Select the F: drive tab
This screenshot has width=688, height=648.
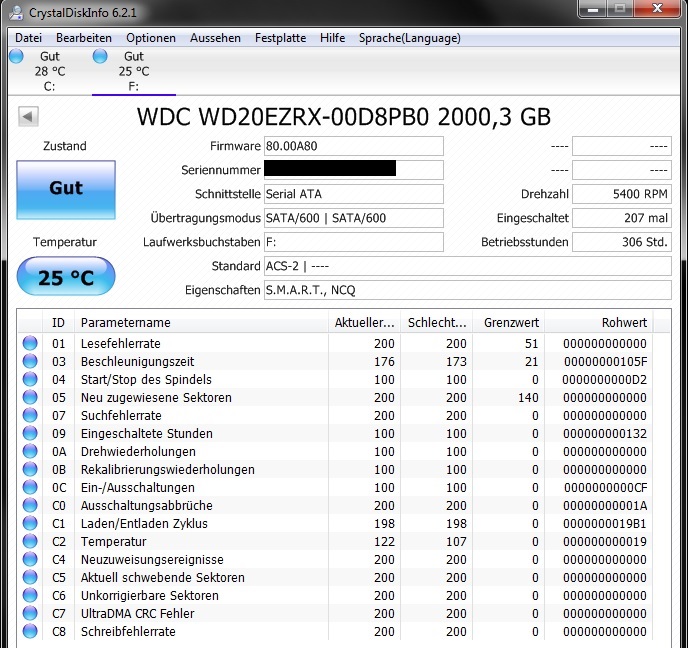pos(134,71)
